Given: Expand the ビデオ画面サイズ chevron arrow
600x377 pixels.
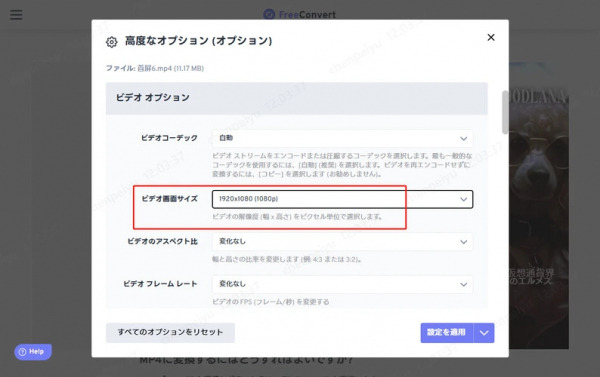Looking at the screenshot, I should coord(463,199).
